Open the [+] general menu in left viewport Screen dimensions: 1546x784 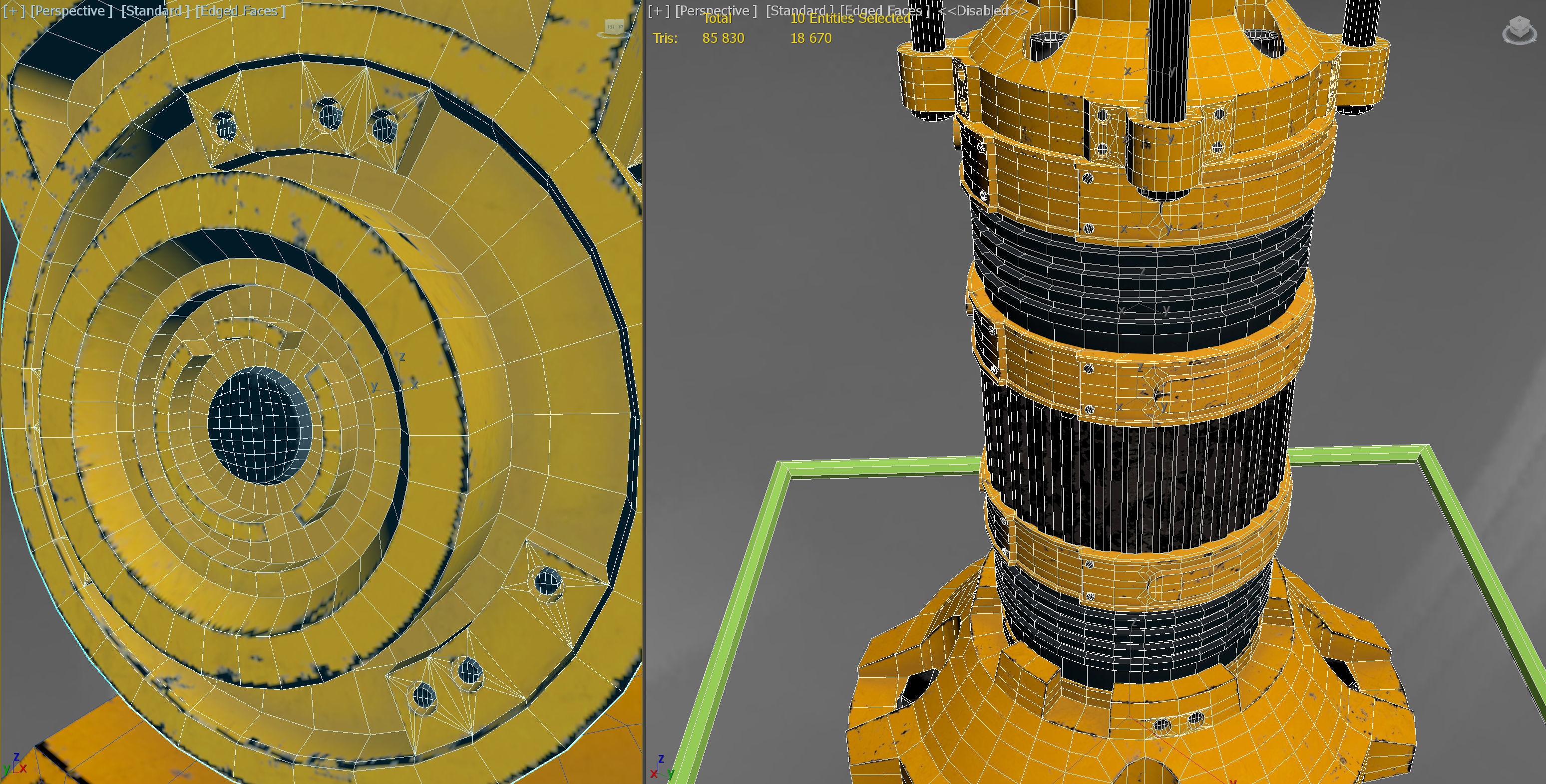pos(14,11)
